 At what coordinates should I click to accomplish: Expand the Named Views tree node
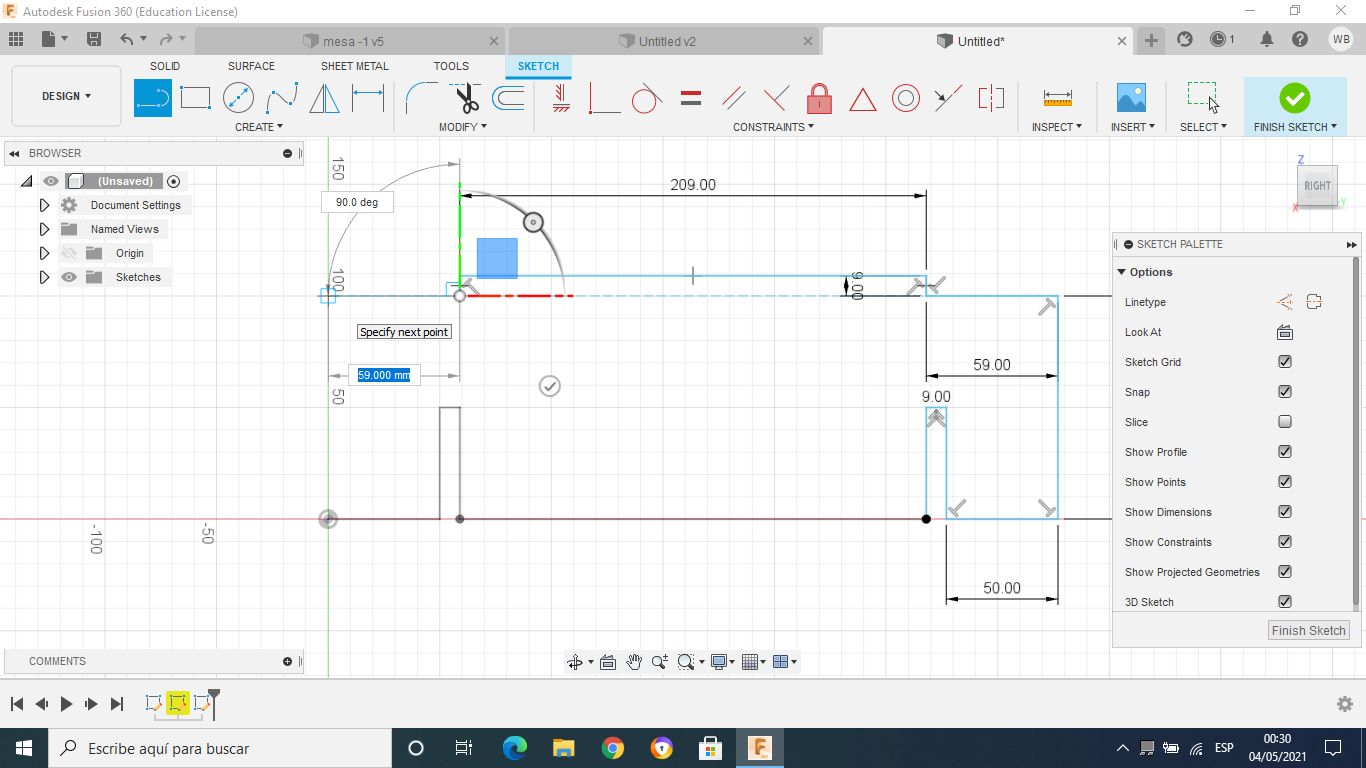point(44,229)
